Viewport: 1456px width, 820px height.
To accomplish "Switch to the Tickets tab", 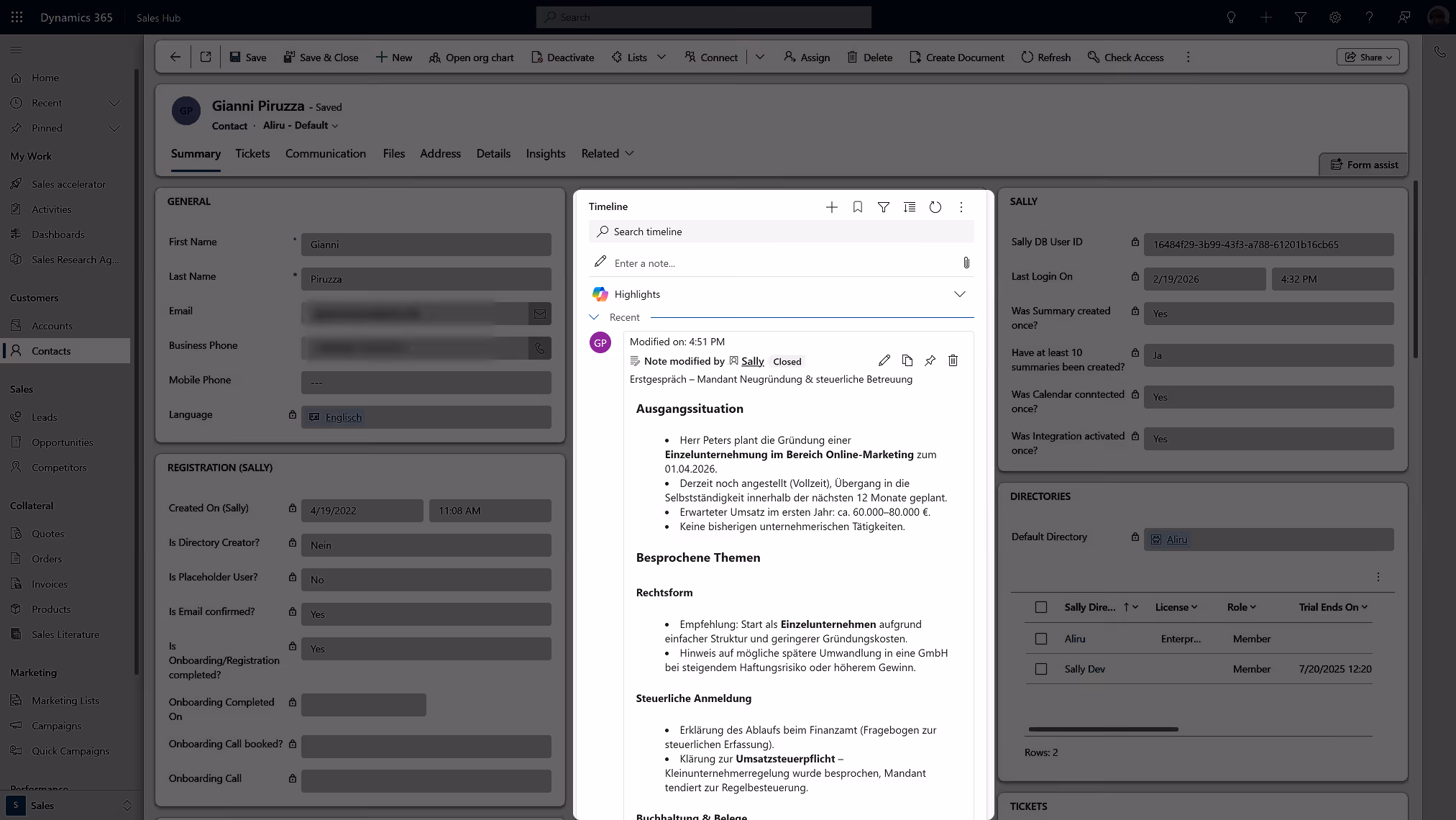I will click(252, 153).
